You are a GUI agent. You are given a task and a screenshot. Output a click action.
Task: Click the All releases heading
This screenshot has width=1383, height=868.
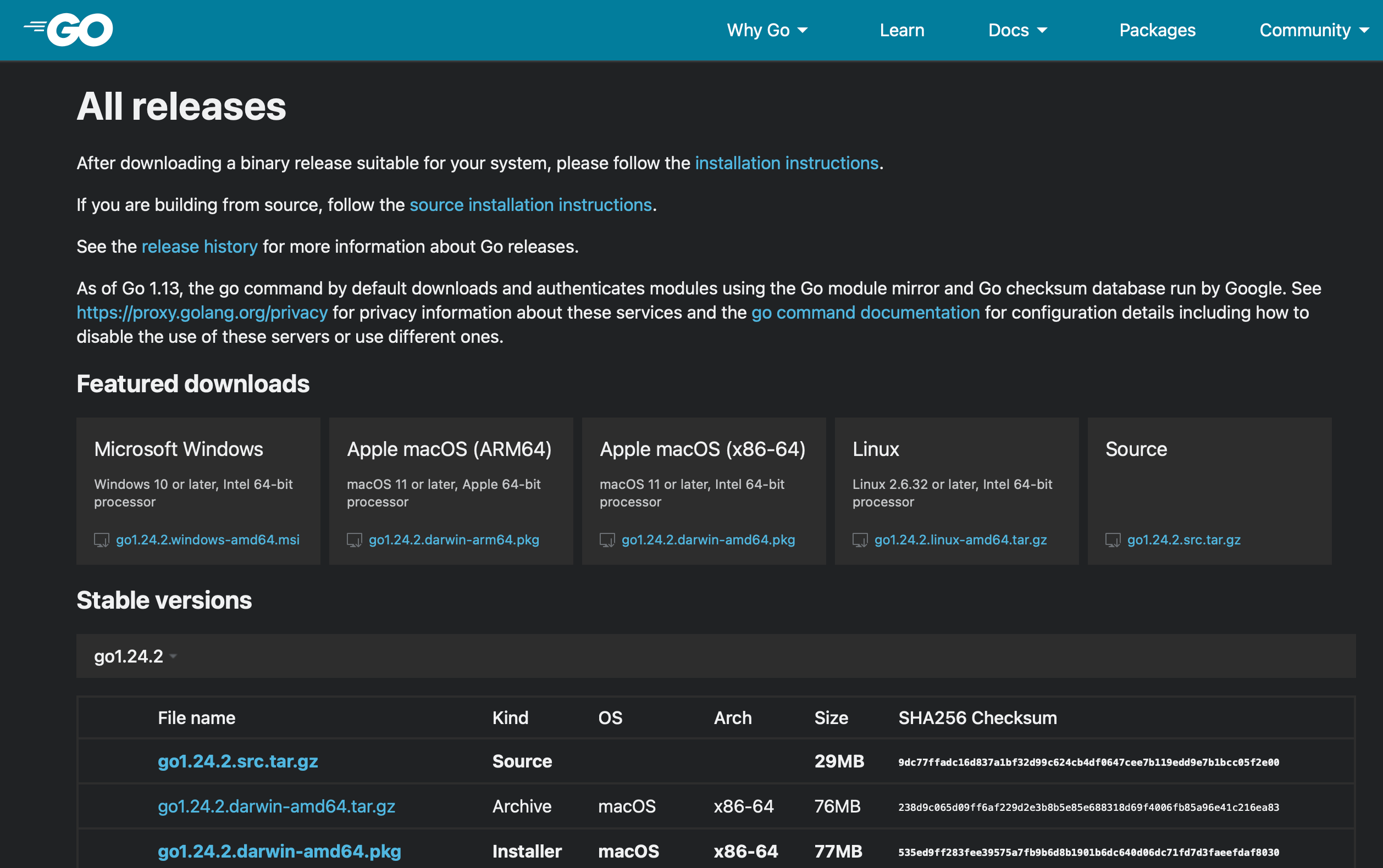[181, 107]
